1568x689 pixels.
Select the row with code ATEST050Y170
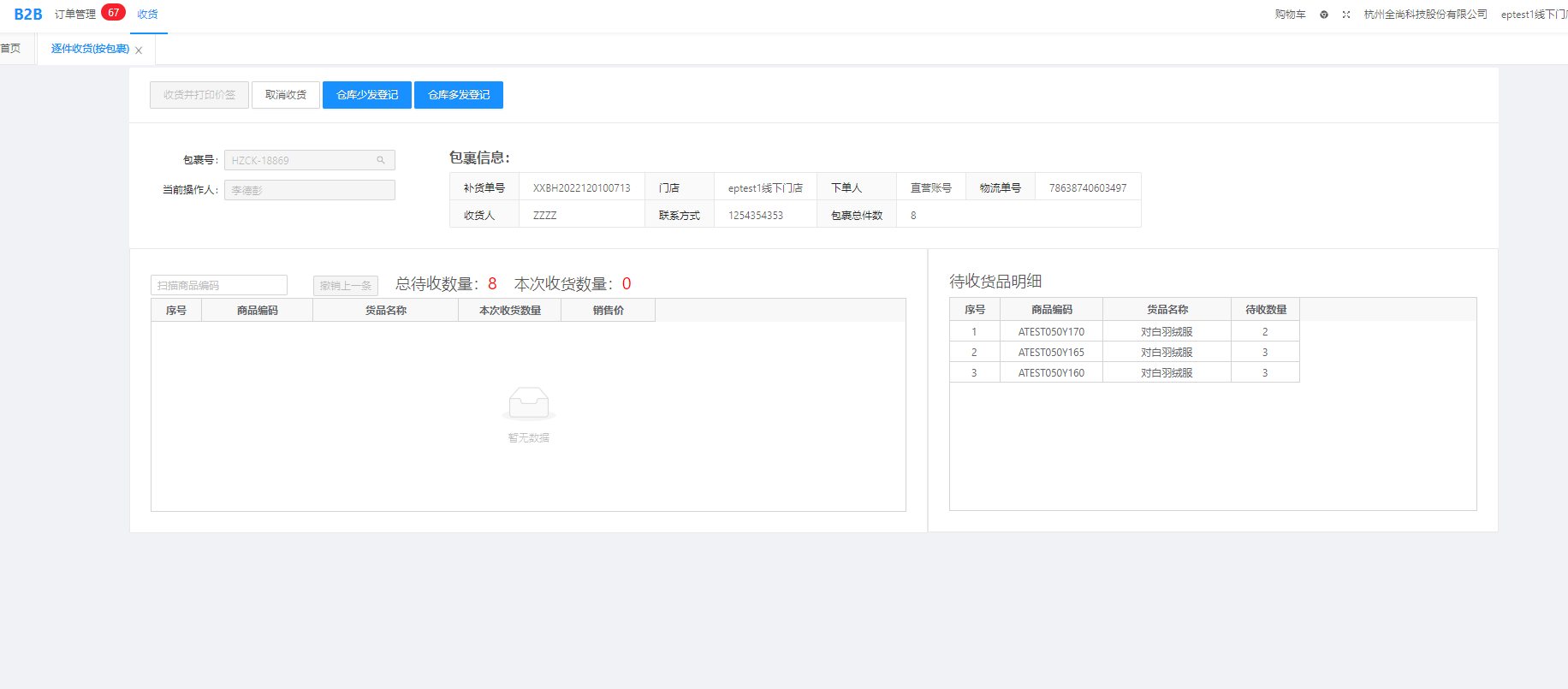pos(1051,332)
